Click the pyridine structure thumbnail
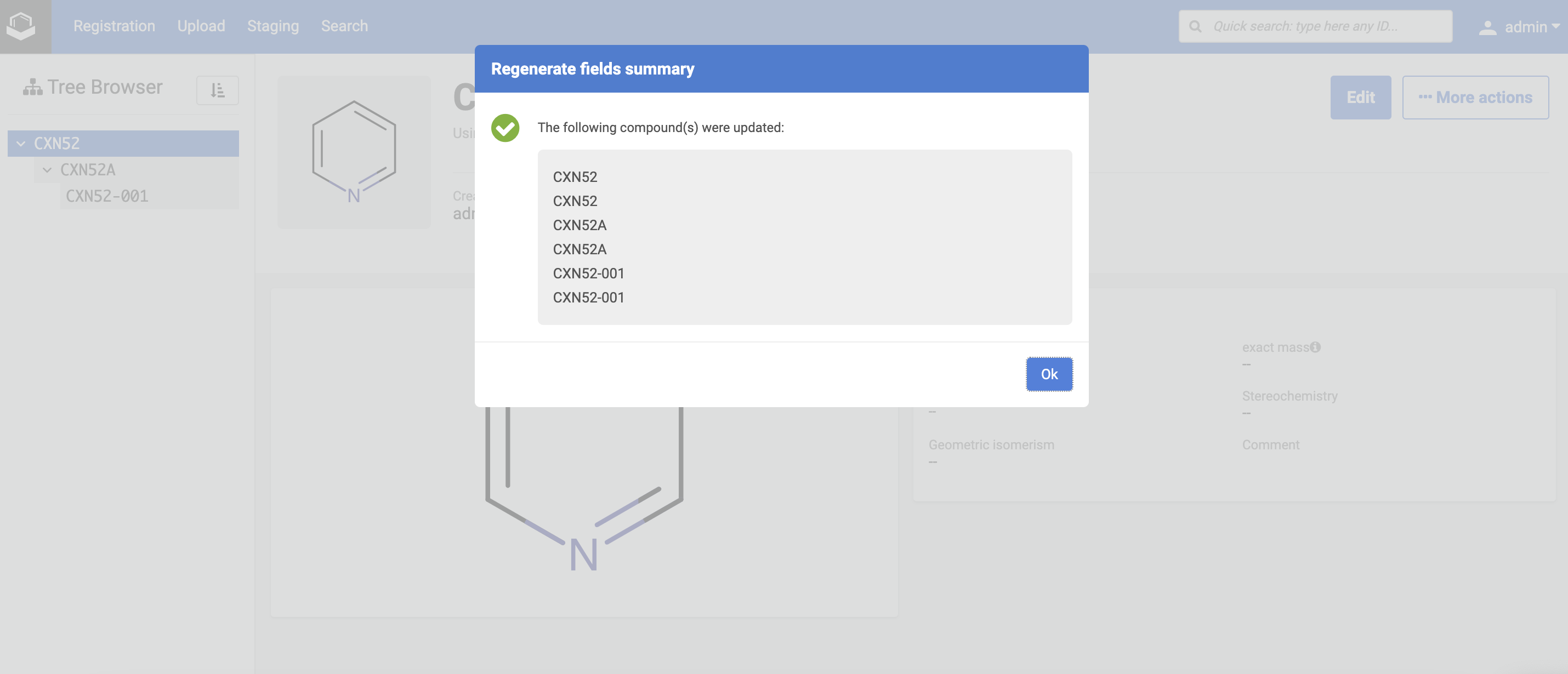Viewport: 1568px width, 674px height. coord(354,152)
